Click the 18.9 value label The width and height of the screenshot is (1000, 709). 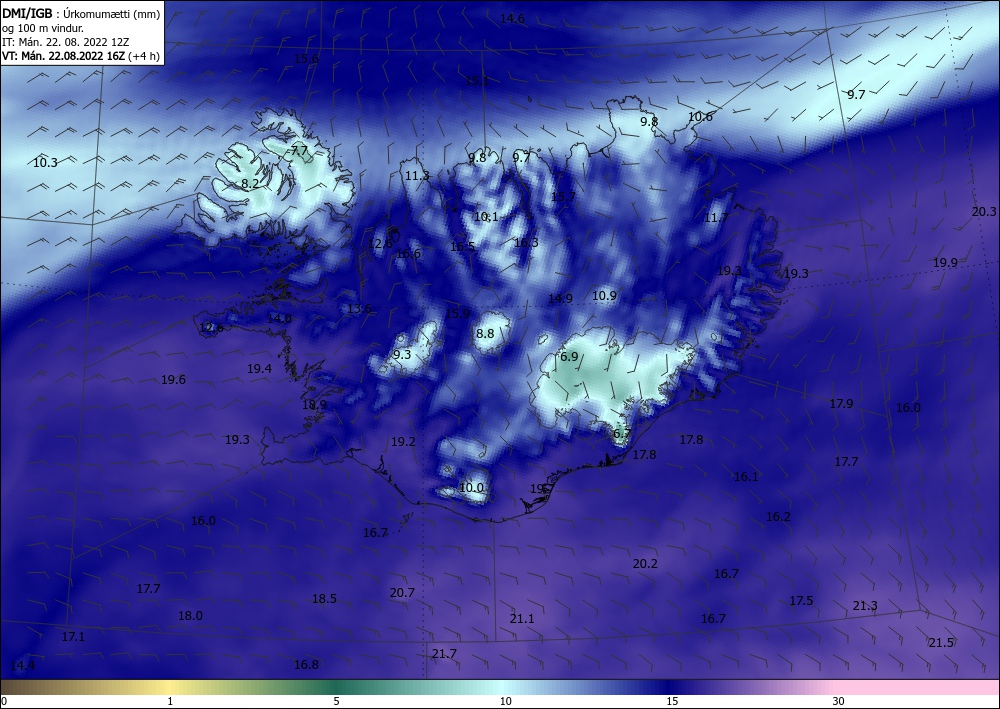pyautogui.click(x=314, y=405)
